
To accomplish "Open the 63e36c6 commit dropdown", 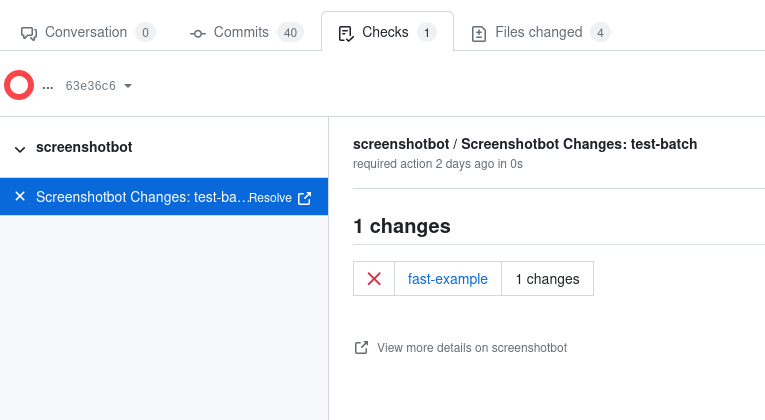I will pos(98,86).
